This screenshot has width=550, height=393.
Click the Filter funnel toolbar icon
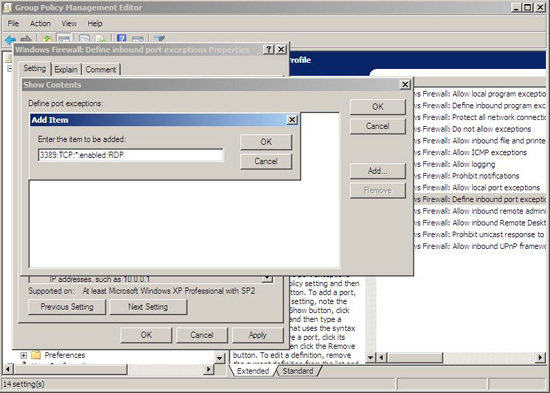pos(159,39)
